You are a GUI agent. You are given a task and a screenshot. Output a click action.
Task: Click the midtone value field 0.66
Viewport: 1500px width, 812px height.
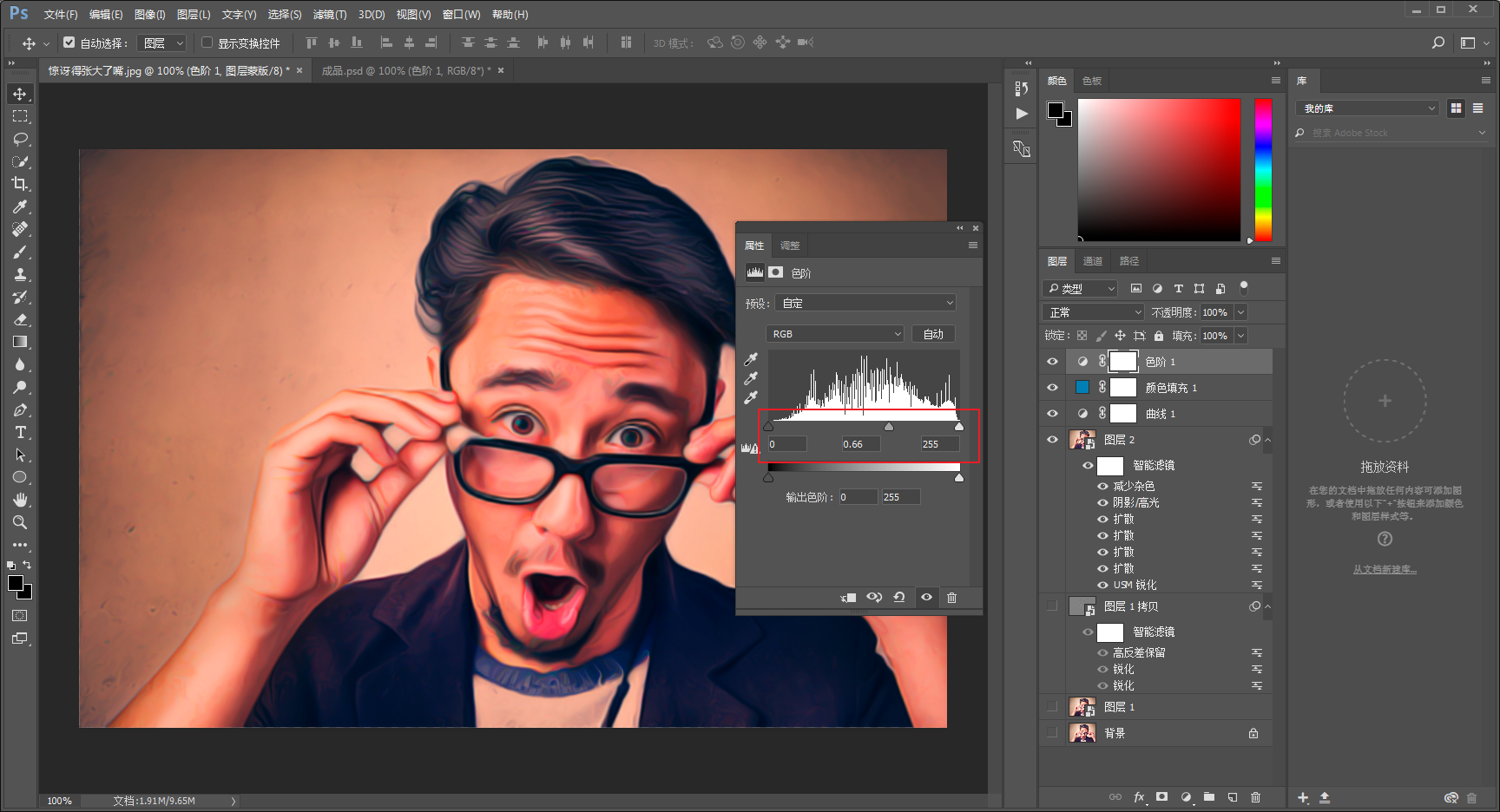[860, 444]
